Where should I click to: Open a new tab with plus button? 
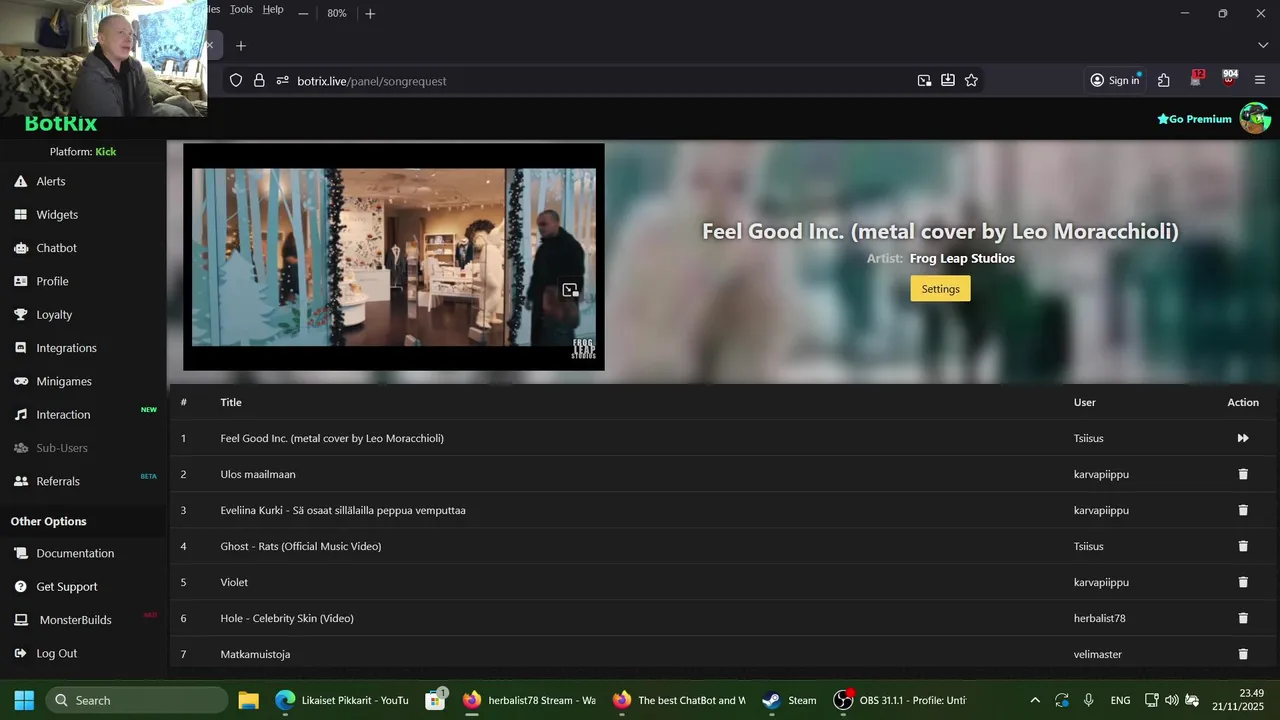point(241,45)
